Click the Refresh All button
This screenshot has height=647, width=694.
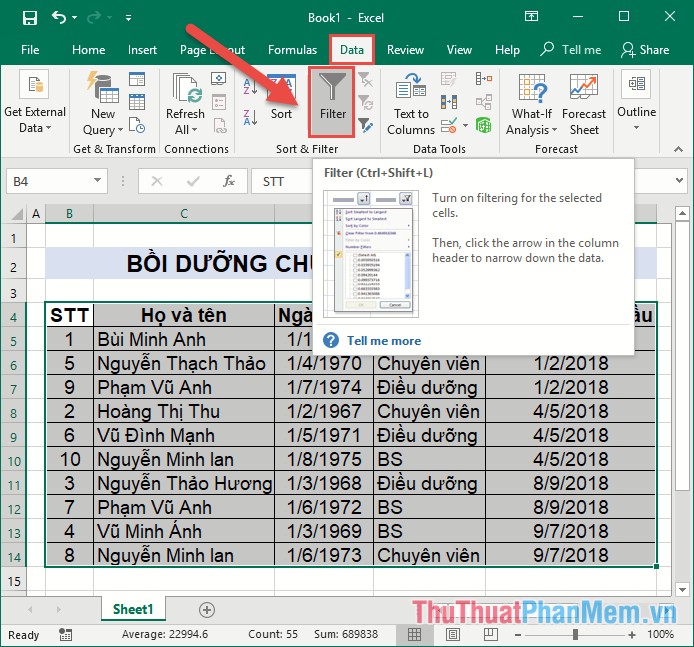(185, 104)
